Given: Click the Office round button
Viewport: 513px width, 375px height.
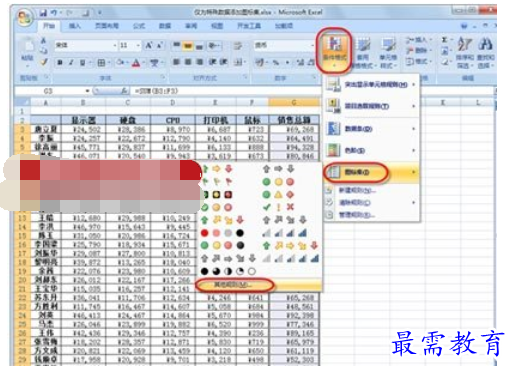Looking at the screenshot, I should point(25,17).
